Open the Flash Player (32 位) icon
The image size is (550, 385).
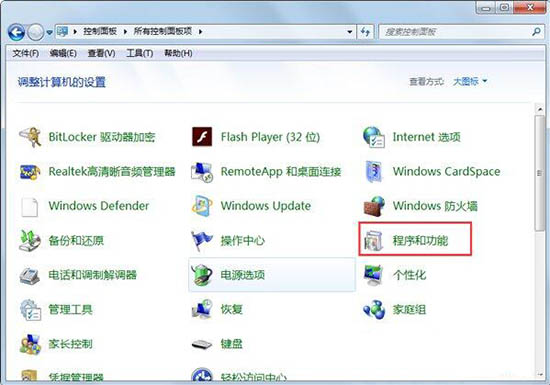coord(202,137)
